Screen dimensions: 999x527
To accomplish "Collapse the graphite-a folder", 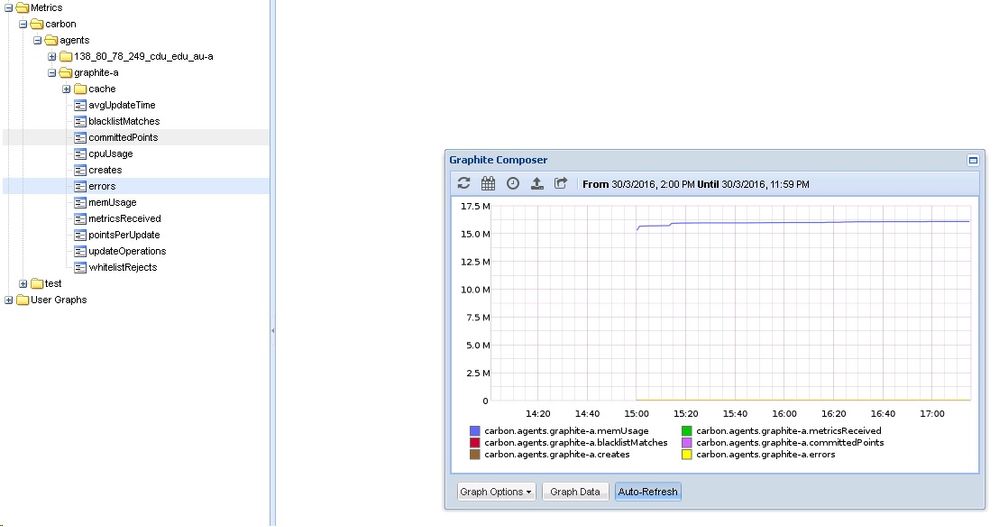I will coord(52,73).
